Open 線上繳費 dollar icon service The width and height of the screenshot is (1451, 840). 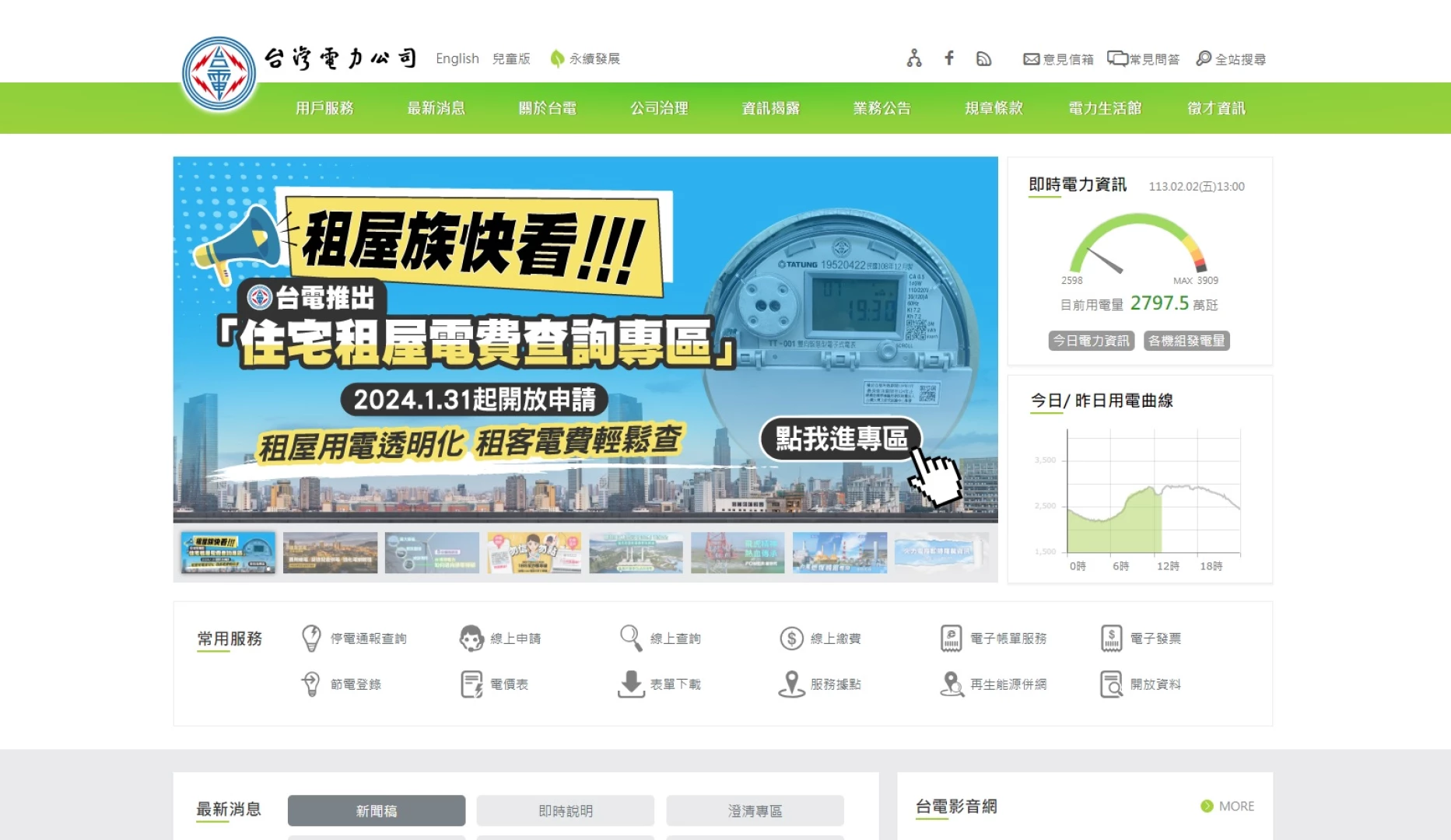point(791,639)
